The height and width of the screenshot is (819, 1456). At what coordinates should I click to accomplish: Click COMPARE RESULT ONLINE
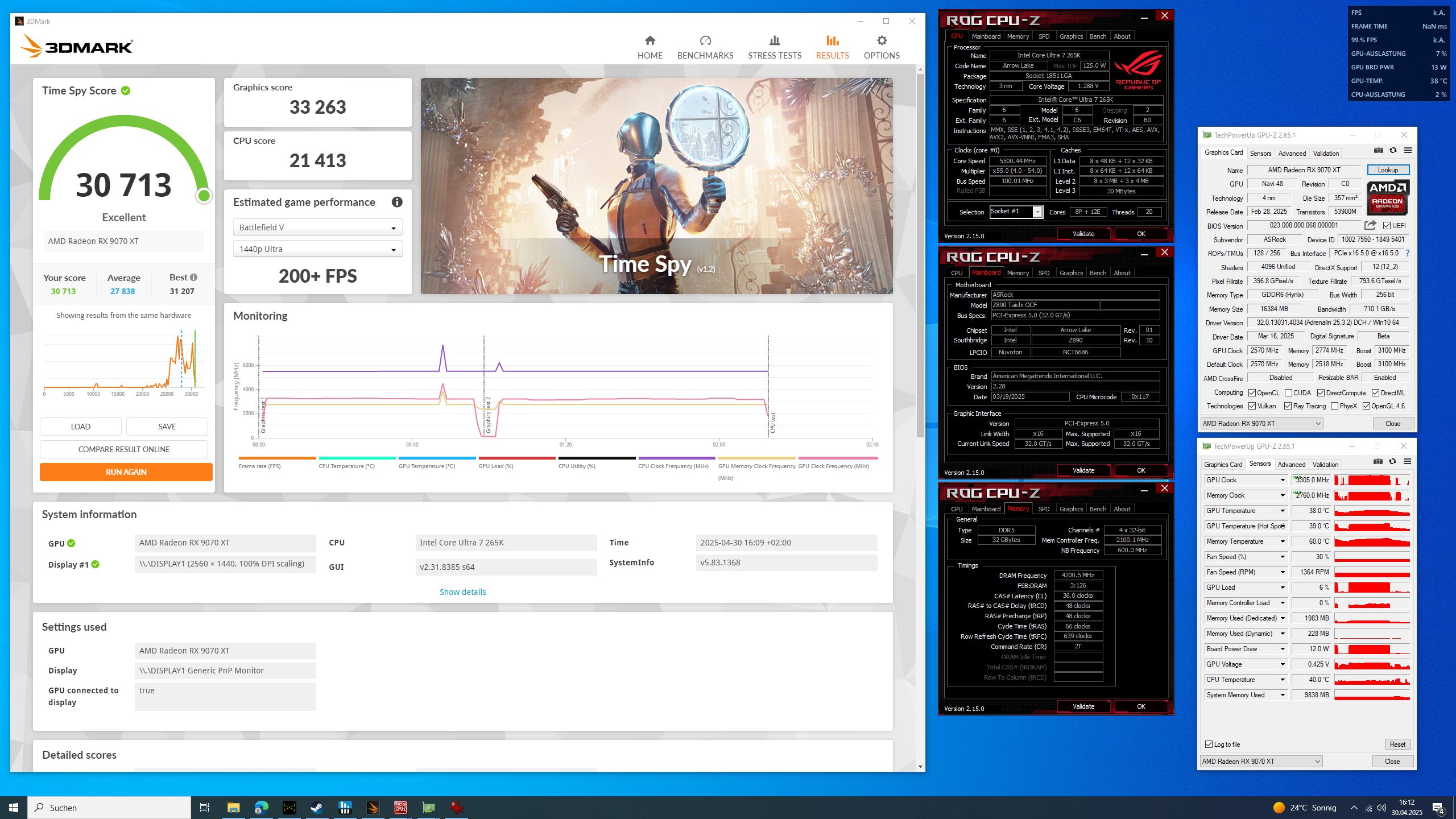point(124,449)
